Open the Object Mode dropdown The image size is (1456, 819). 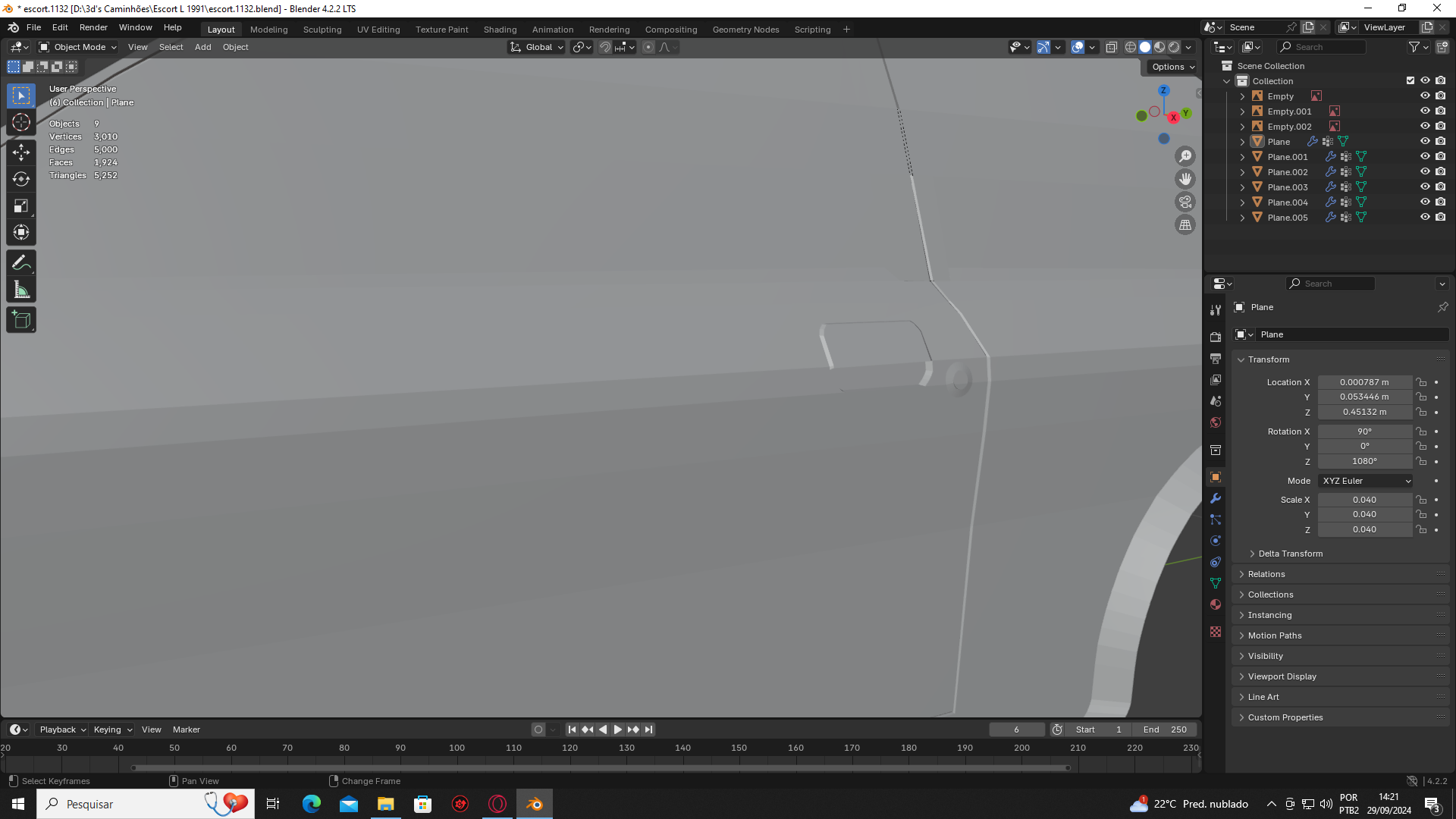coord(78,47)
